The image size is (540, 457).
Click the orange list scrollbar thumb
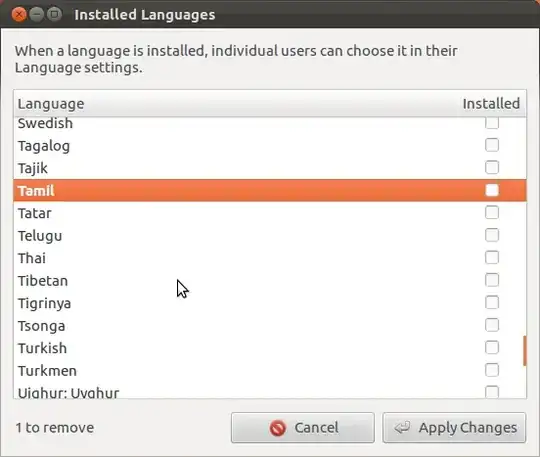click(525, 351)
